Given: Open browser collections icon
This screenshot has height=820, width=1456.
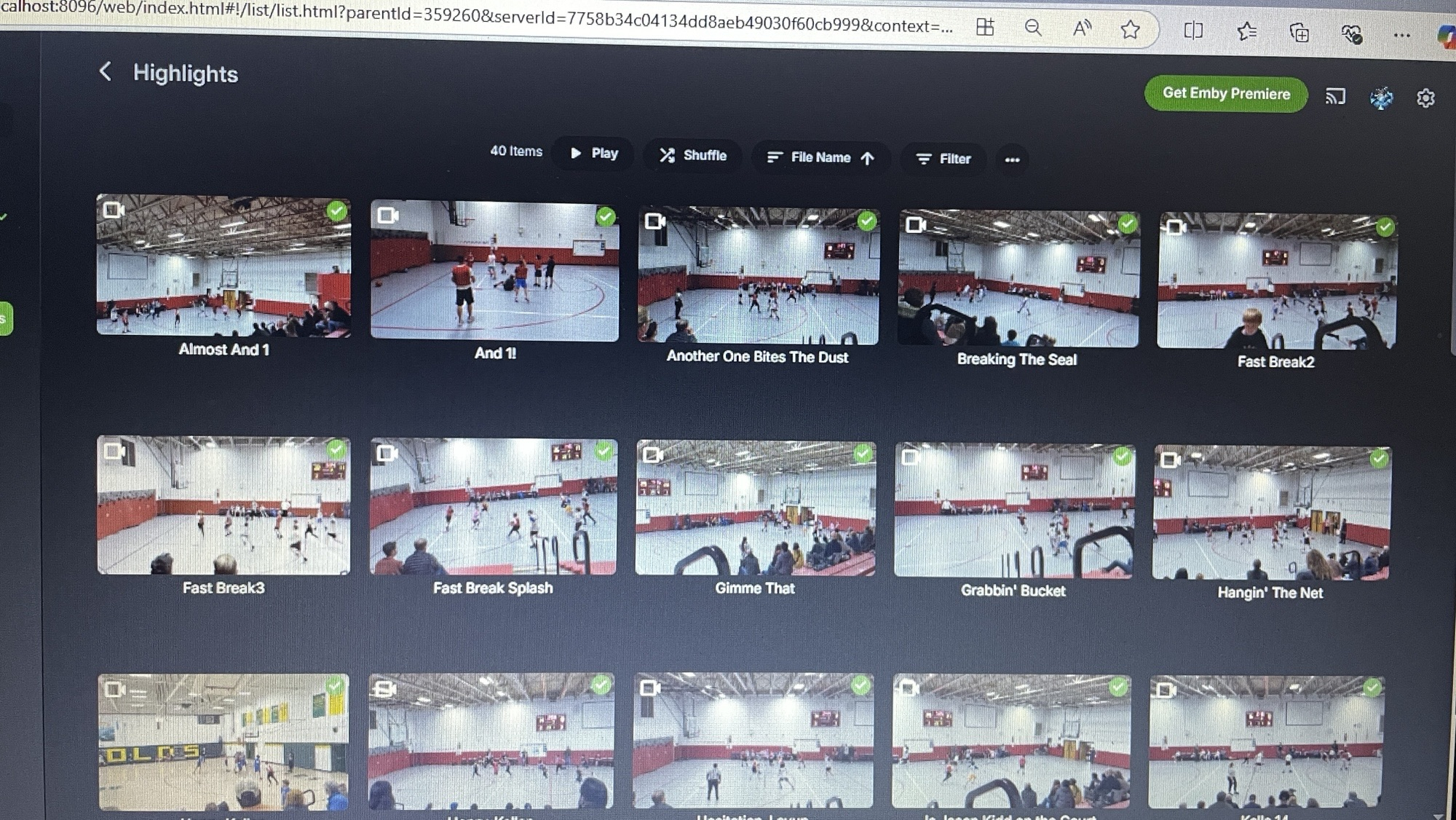Looking at the screenshot, I should tap(1299, 33).
